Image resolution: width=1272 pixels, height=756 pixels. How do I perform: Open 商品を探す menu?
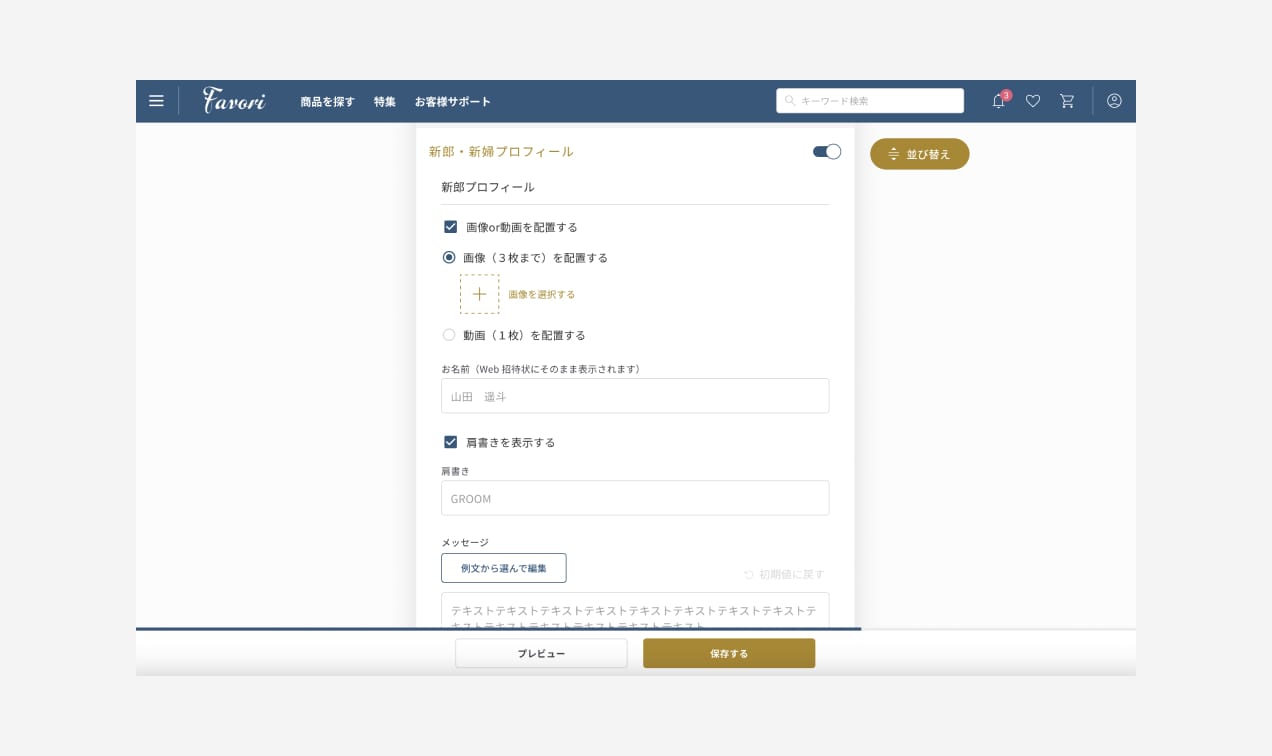327,101
